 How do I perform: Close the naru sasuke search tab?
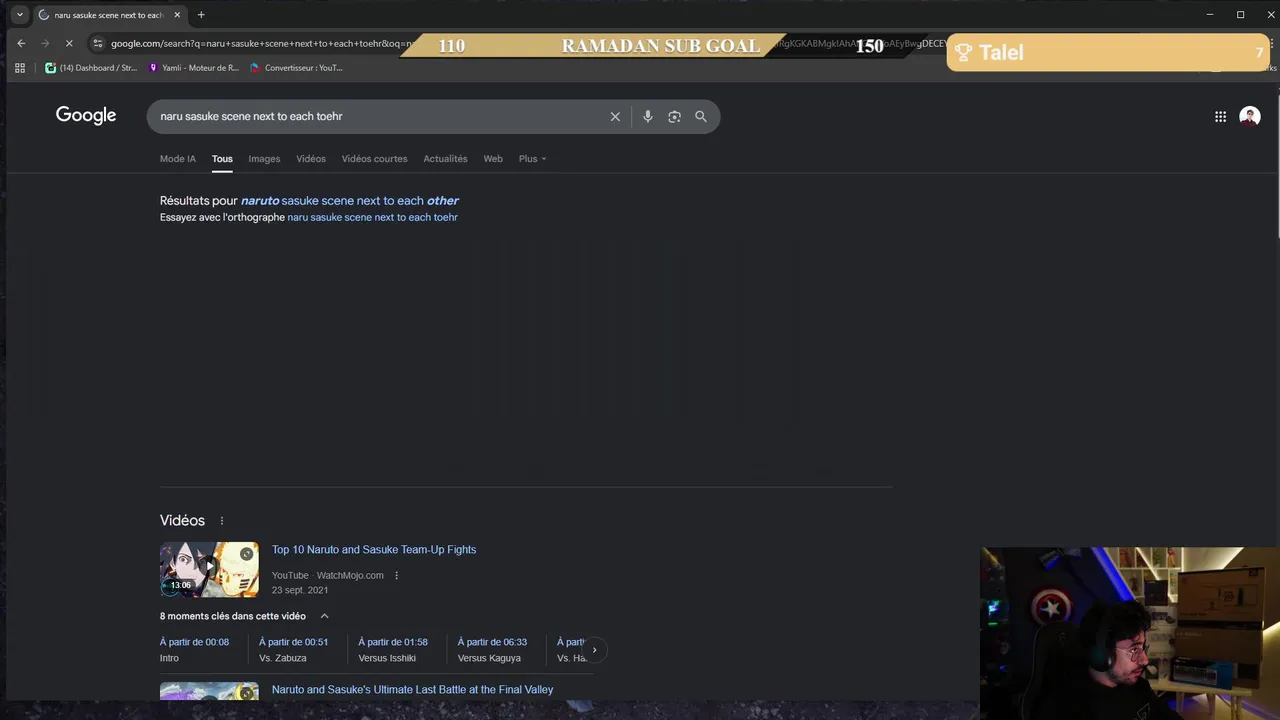(x=177, y=15)
